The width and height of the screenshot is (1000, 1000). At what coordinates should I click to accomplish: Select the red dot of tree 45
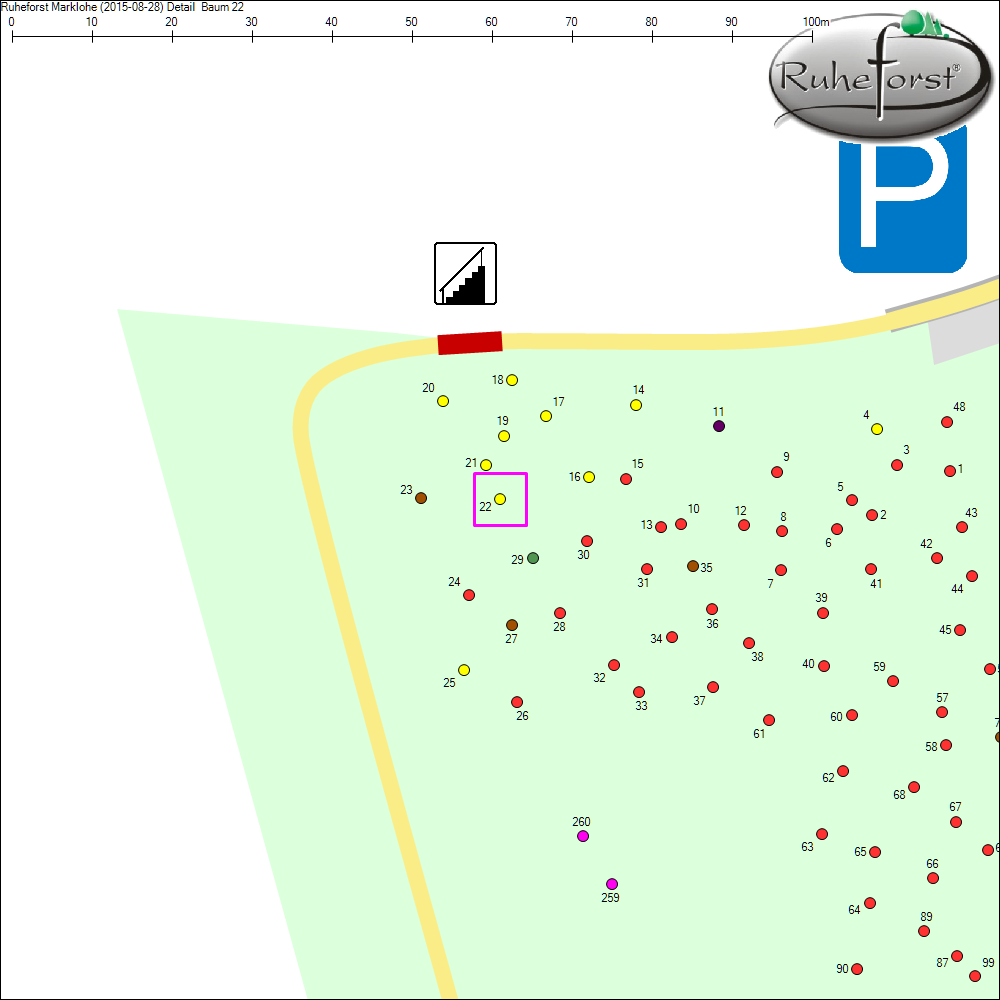(960, 630)
